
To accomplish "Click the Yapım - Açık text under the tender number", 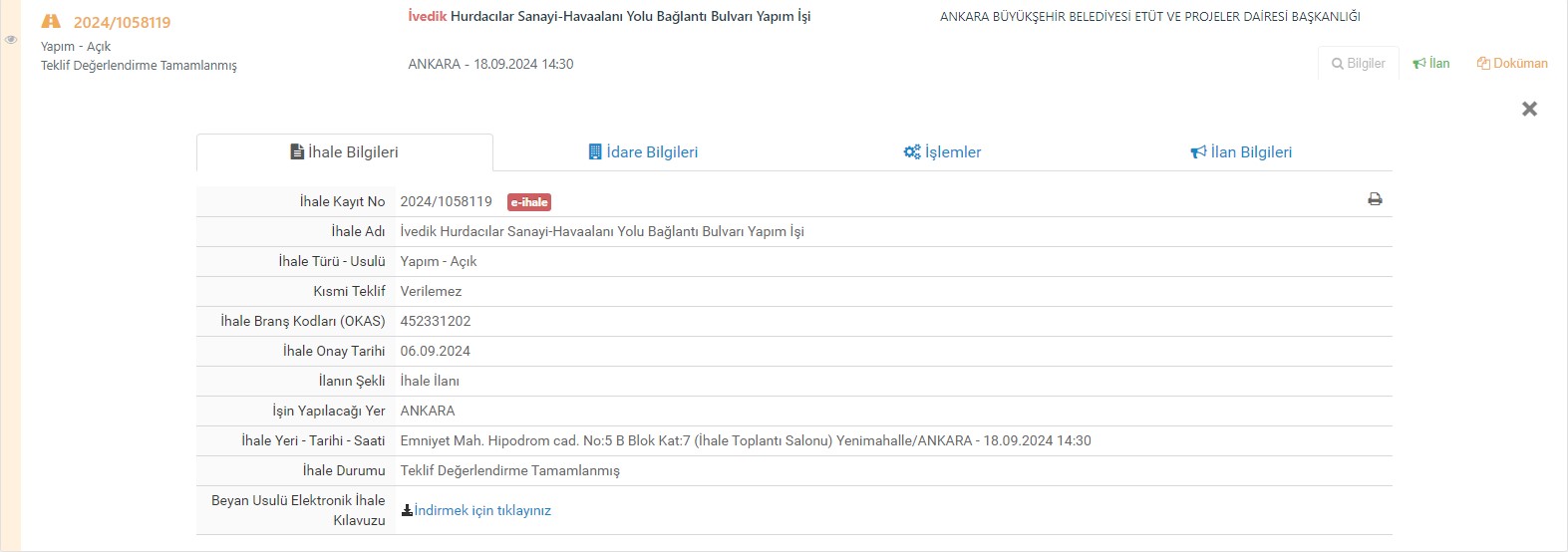I will [76, 47].
